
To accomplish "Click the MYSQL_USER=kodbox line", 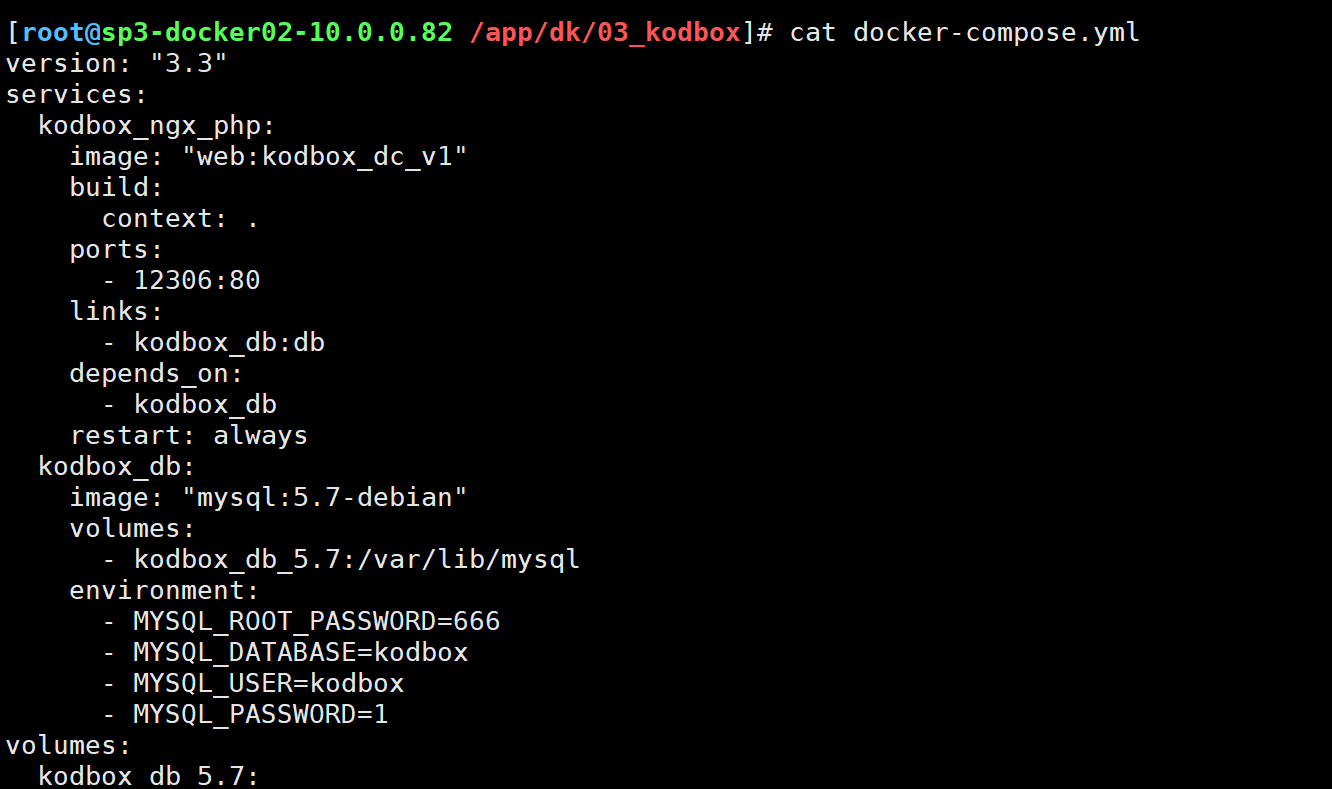I will pos(268,684).
